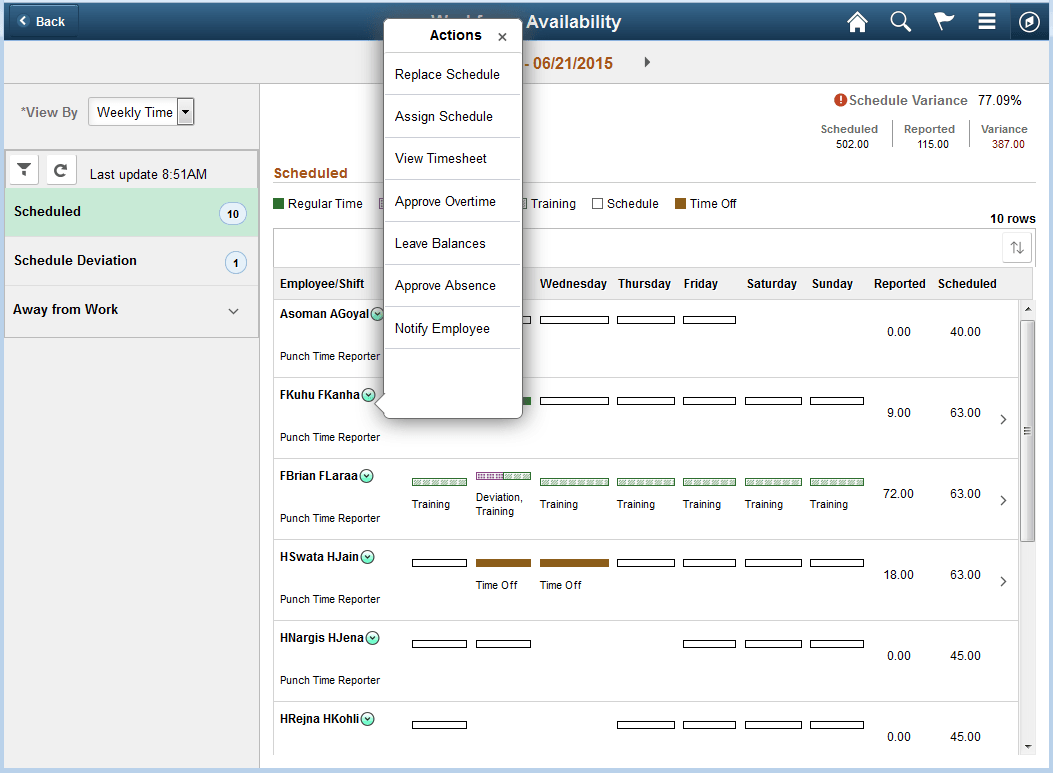
Task: Open global search via the magnifier icon
Action: (900, 21)
